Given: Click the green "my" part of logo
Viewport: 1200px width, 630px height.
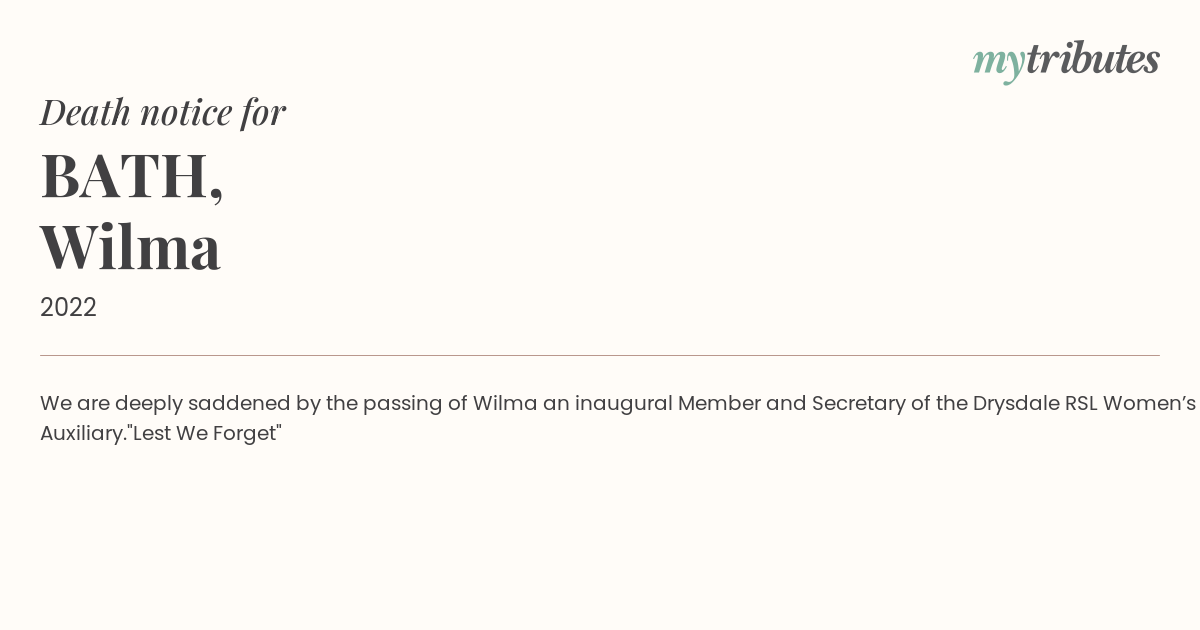Looking at the screenshot, I should (999, 63).
